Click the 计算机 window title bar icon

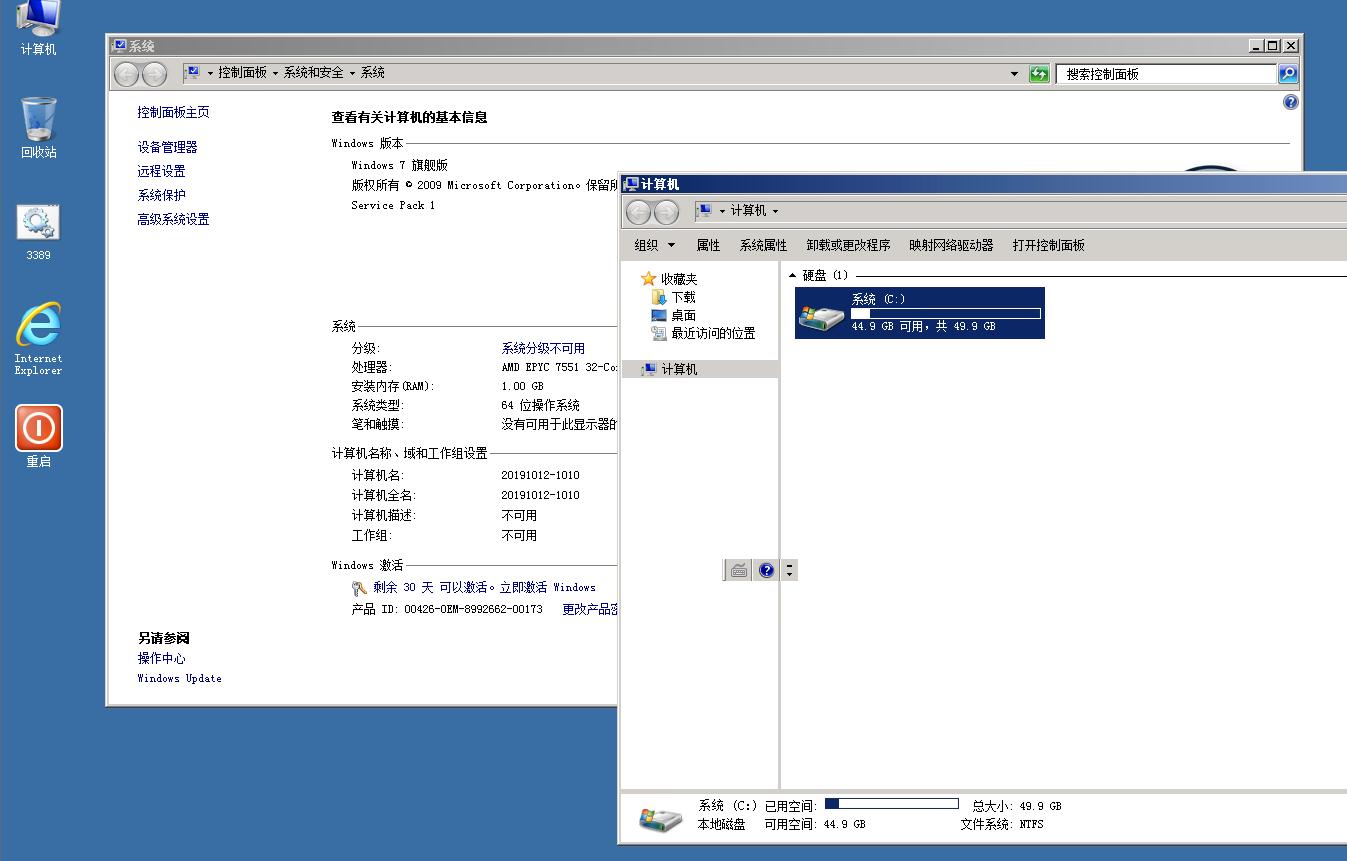pyautogui.click(x=631, y=184)
